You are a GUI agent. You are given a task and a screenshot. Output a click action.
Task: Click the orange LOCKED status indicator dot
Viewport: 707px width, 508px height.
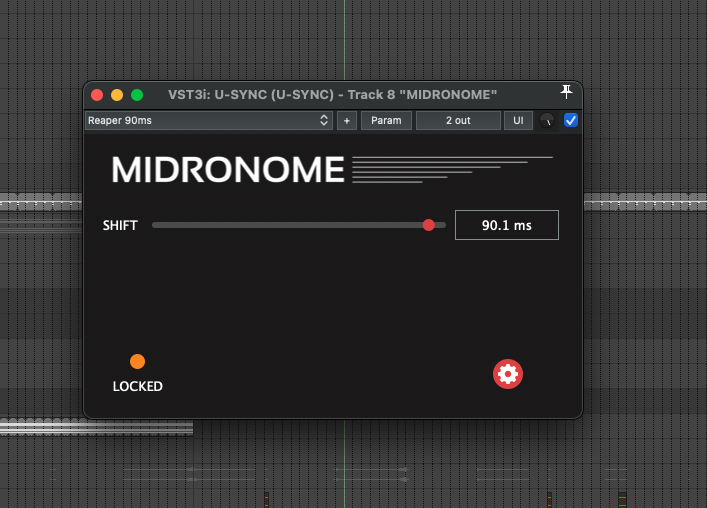(x=137, y=362)
